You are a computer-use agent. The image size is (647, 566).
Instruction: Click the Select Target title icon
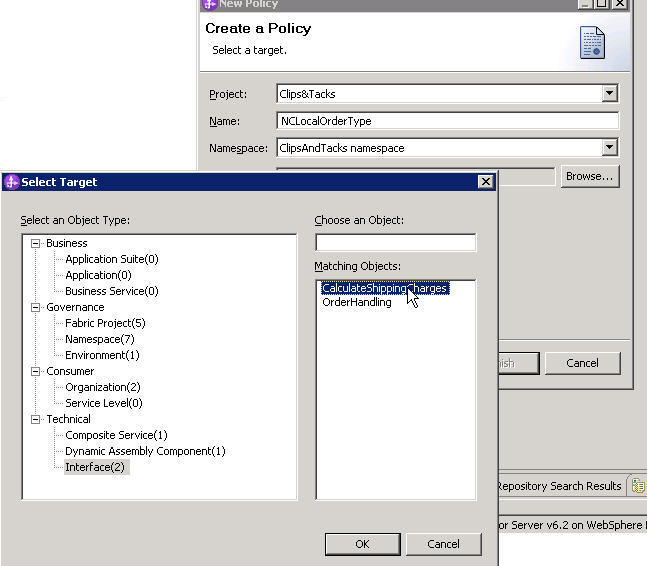pos(12,182)
